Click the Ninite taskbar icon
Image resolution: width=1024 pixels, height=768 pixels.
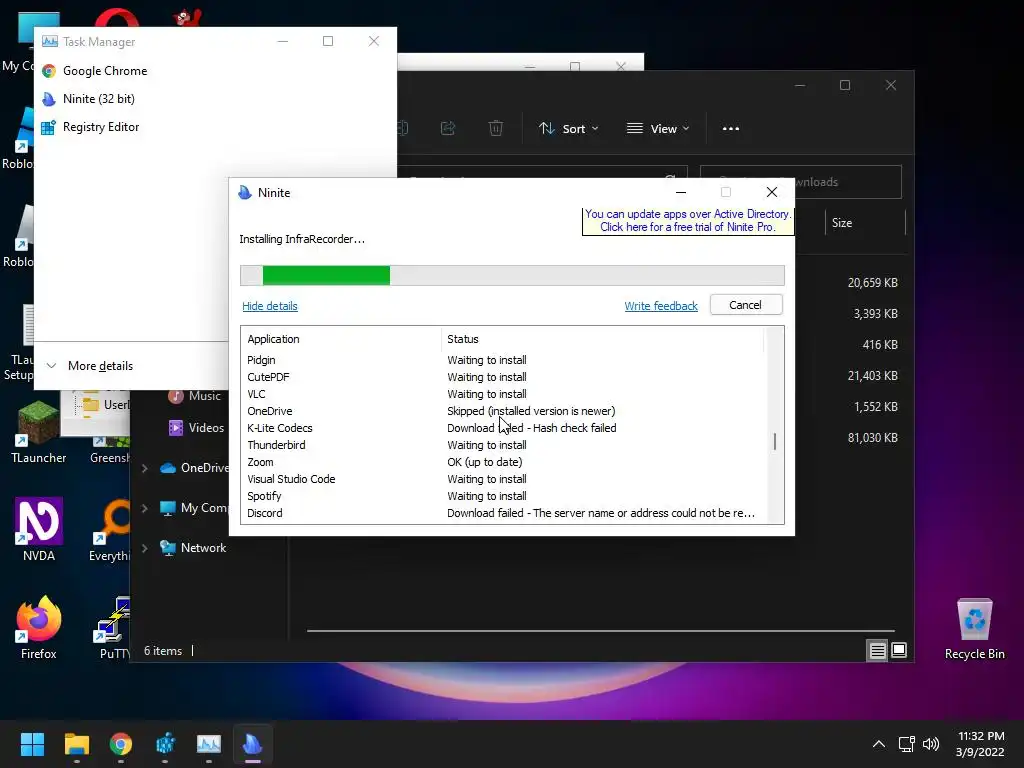click(x=253, y=744)
